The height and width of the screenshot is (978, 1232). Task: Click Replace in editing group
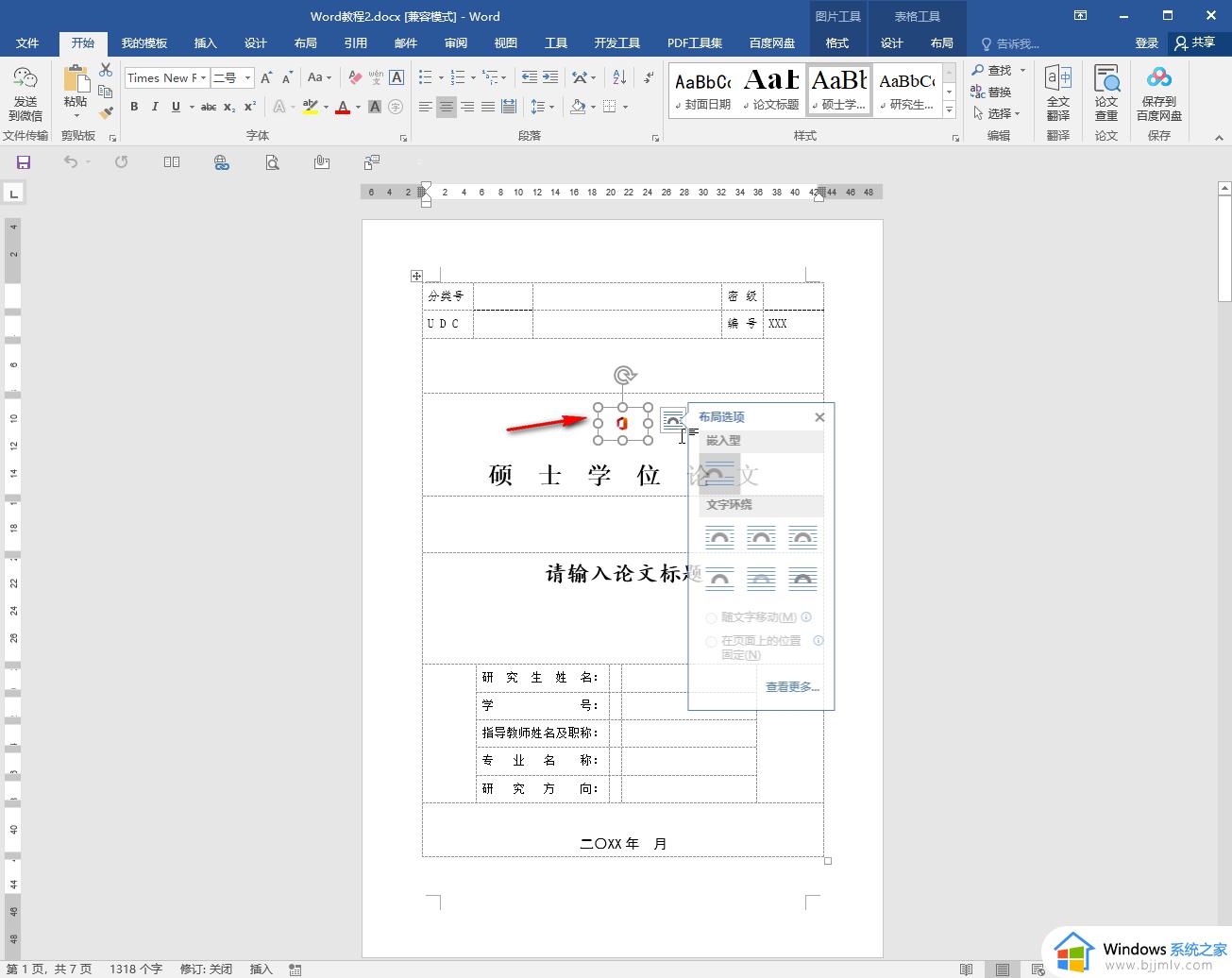pyautogui.click(x=990, y=93)
